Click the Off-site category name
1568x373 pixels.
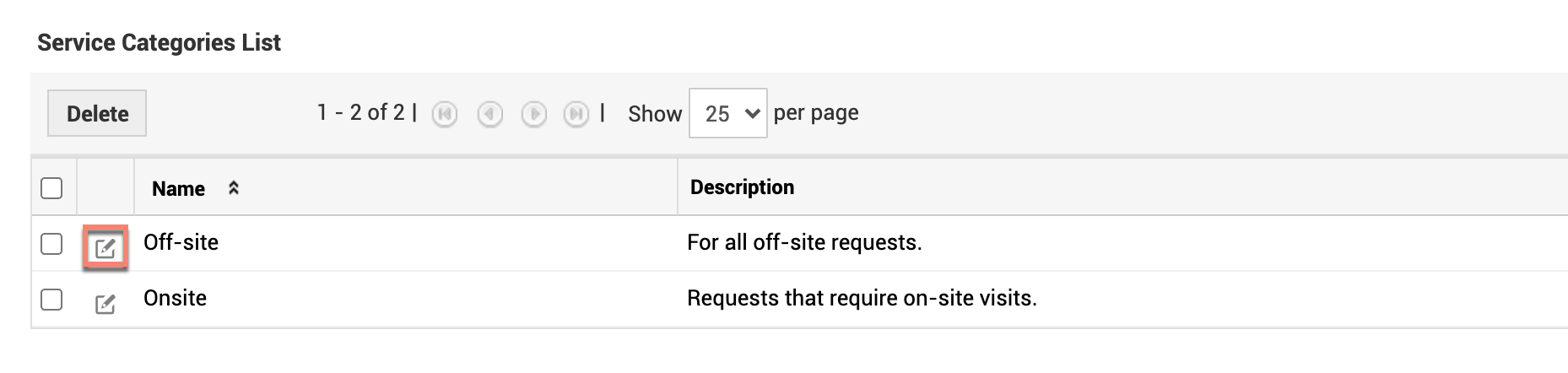(x=181, y=243)
